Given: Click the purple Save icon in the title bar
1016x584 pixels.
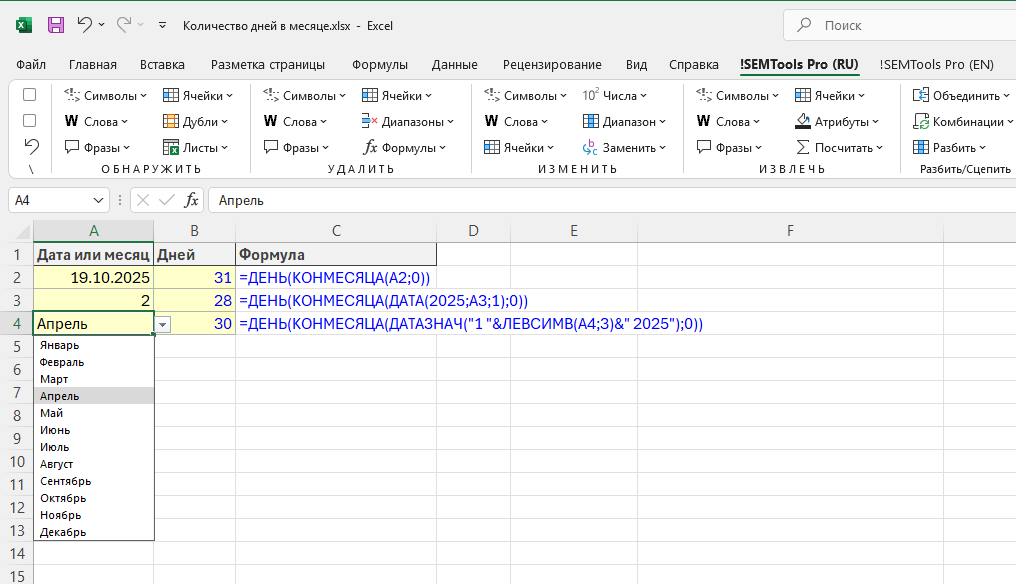Looking at the screenshot, I should tap(56, 25).
